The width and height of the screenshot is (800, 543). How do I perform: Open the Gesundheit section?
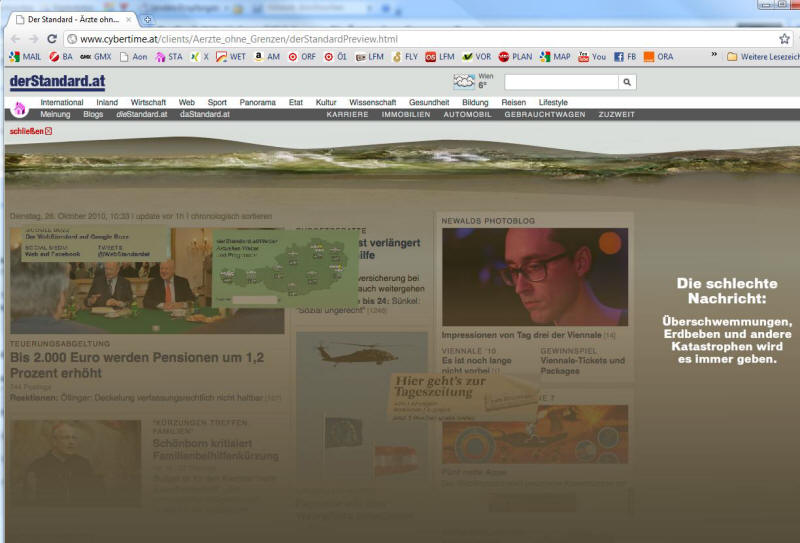[429, 102]
